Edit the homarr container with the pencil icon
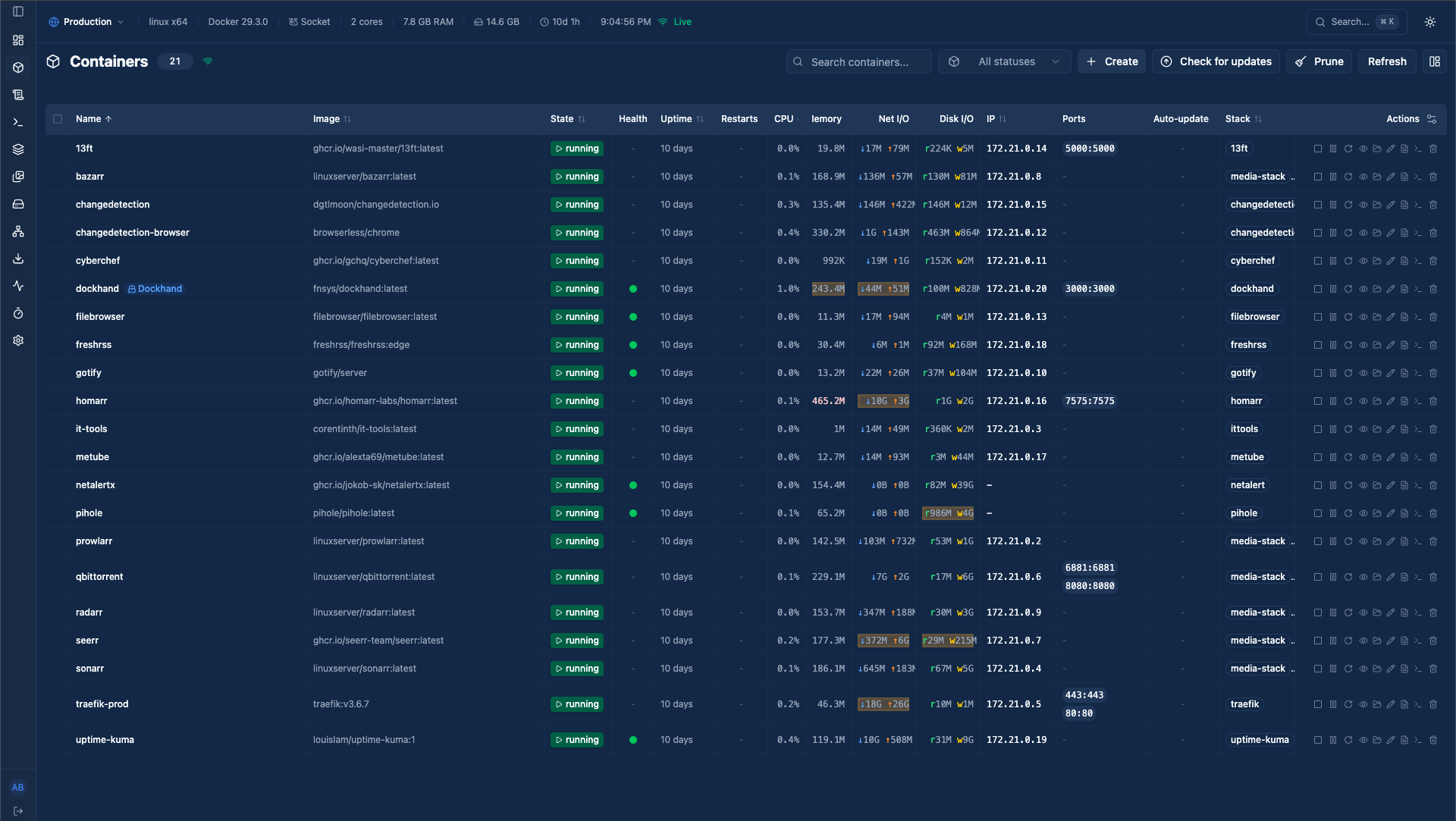This screenshot has width=1456, height=821. coord(1391,401)
